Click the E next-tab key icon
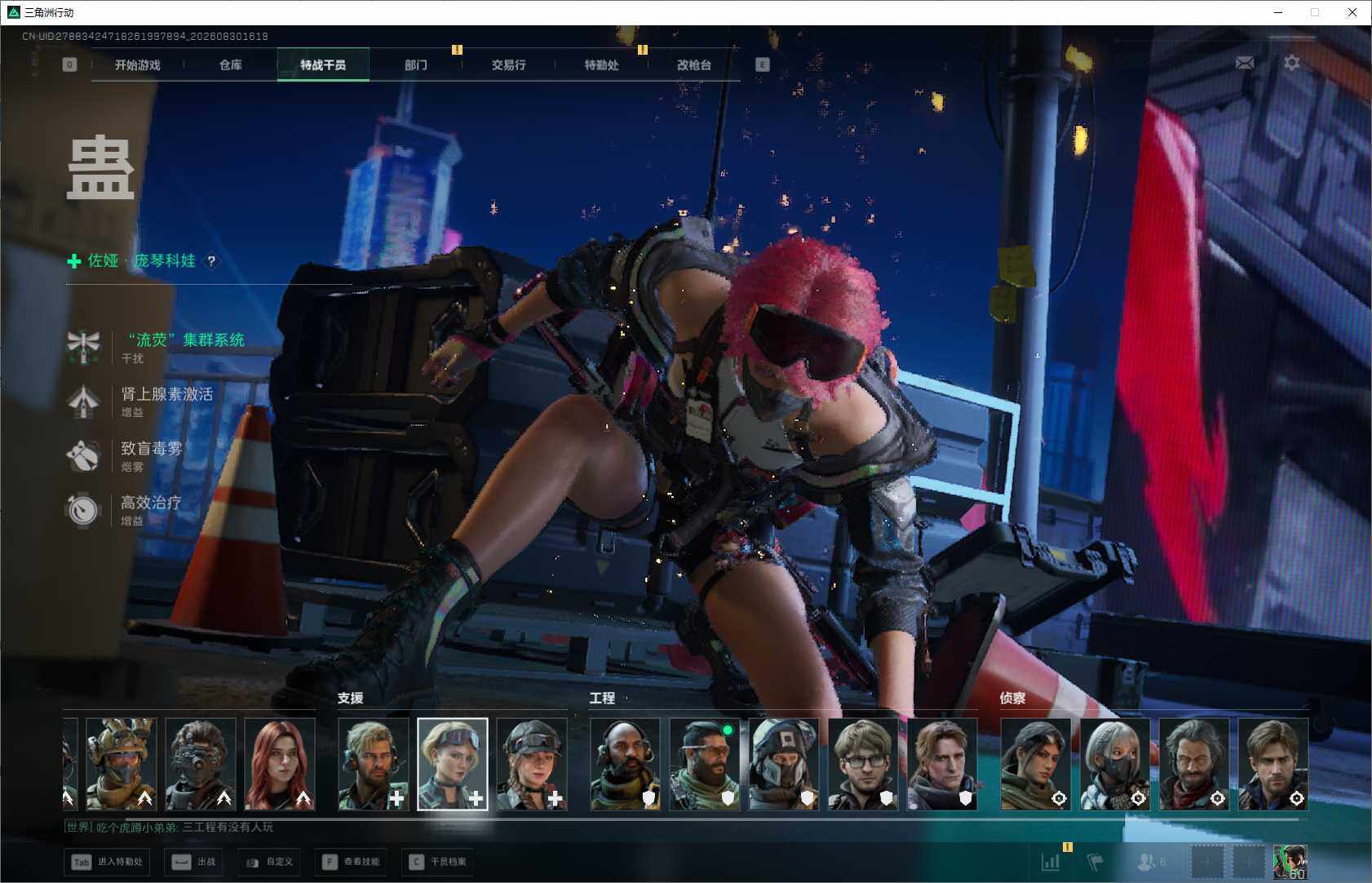This screenshot has height=883, width=1372. (762, 64)
